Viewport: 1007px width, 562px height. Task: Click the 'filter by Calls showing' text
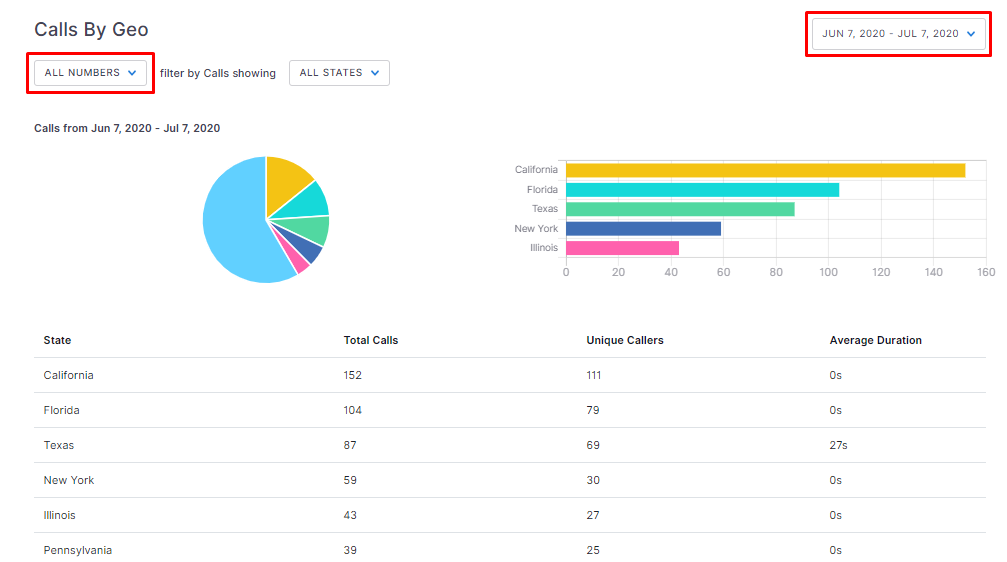tap(218, 73)
